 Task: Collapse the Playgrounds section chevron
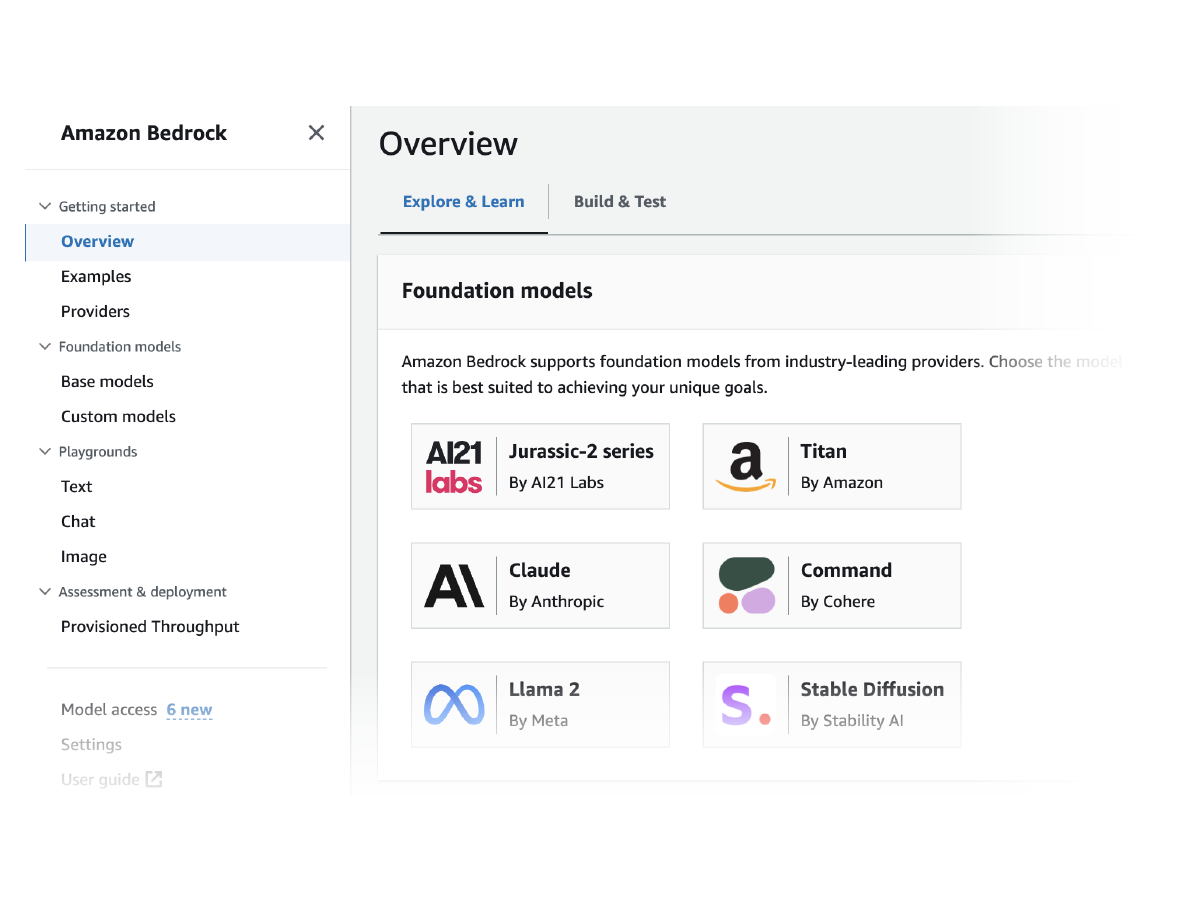tap(44, 451)
